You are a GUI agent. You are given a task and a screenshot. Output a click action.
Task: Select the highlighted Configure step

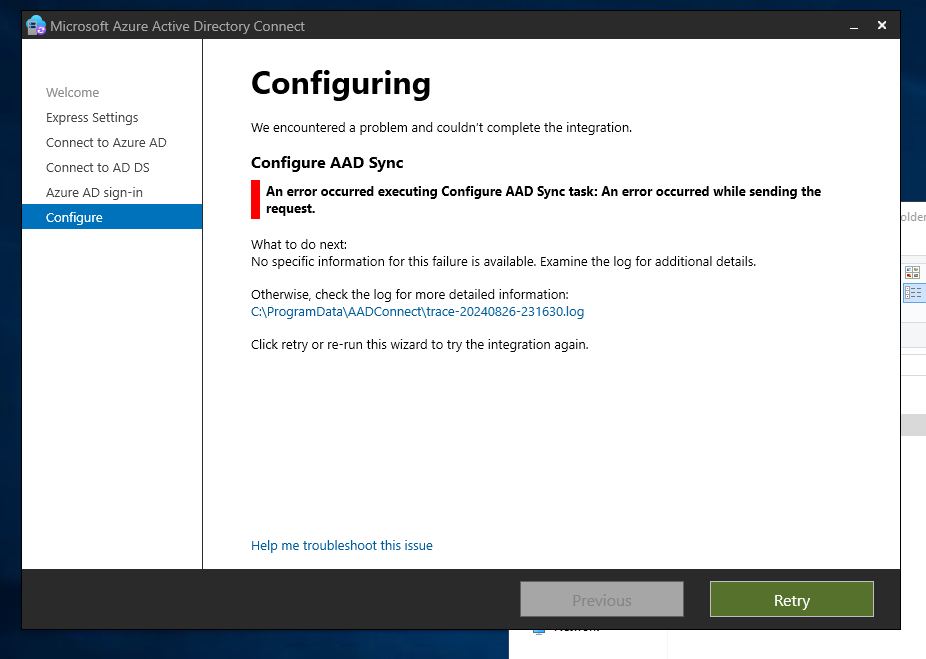(73, 217)
